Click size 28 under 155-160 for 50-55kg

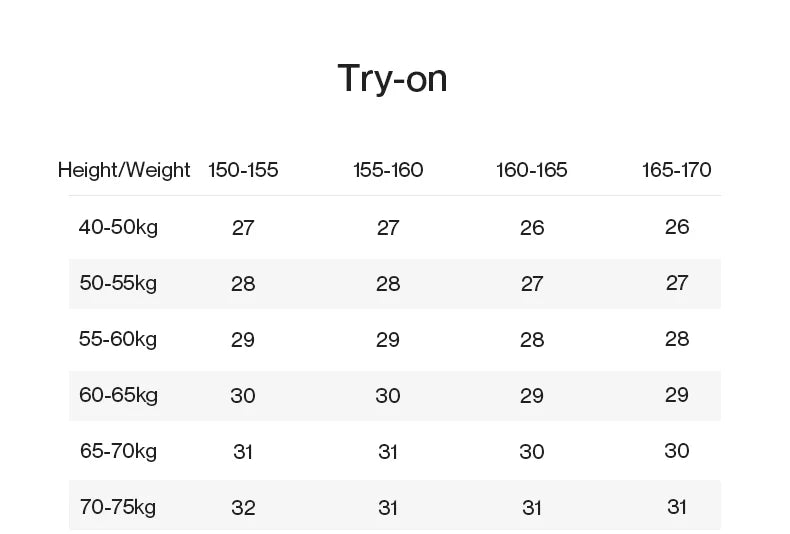(x=388, y=284)
